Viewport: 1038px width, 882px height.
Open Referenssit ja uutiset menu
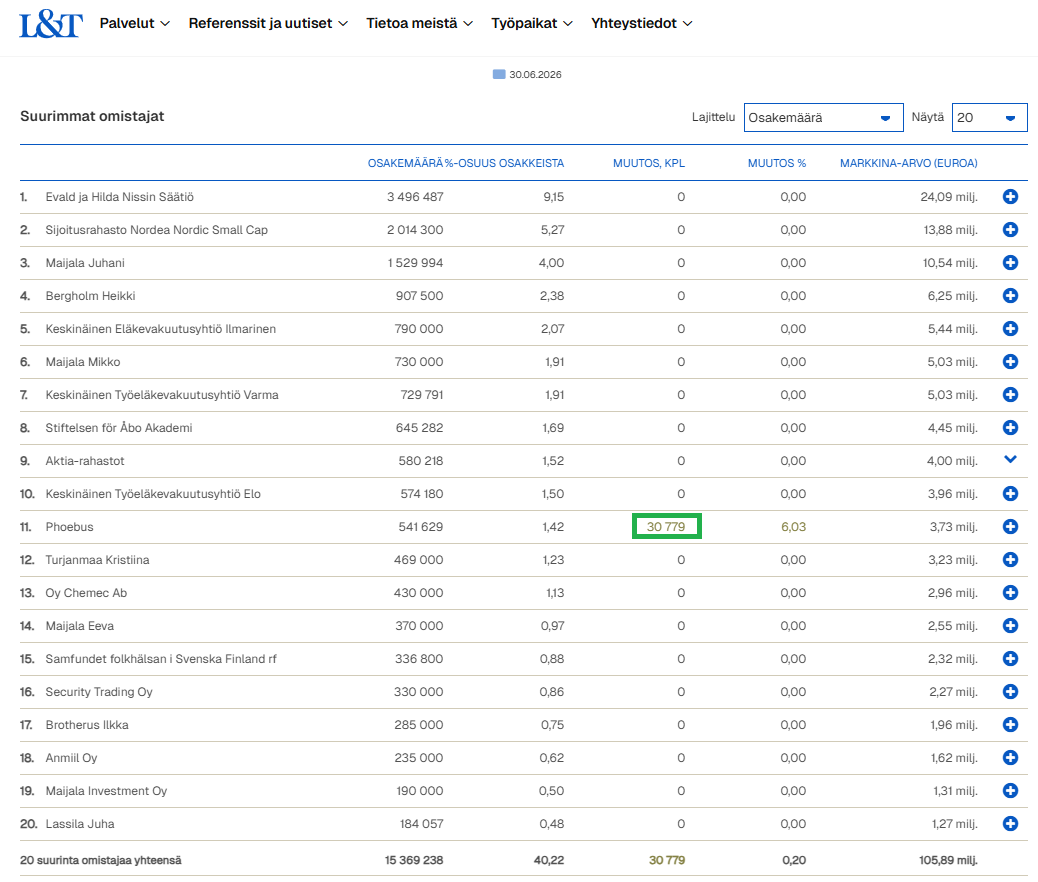tap(268, 23)
